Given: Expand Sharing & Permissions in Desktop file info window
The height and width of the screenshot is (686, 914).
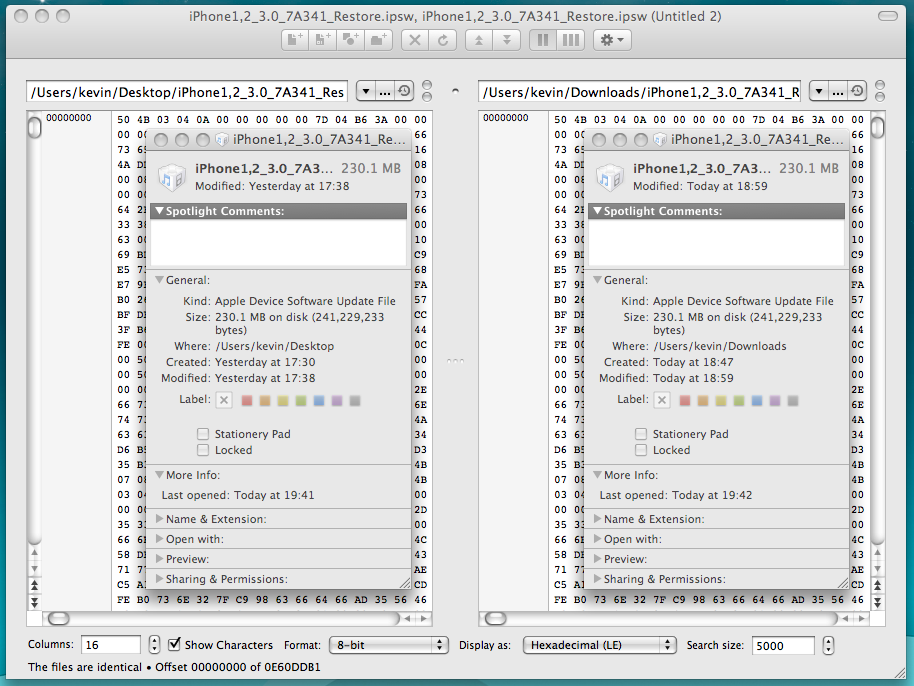Looking at the screenshot, I should point(160,579).
